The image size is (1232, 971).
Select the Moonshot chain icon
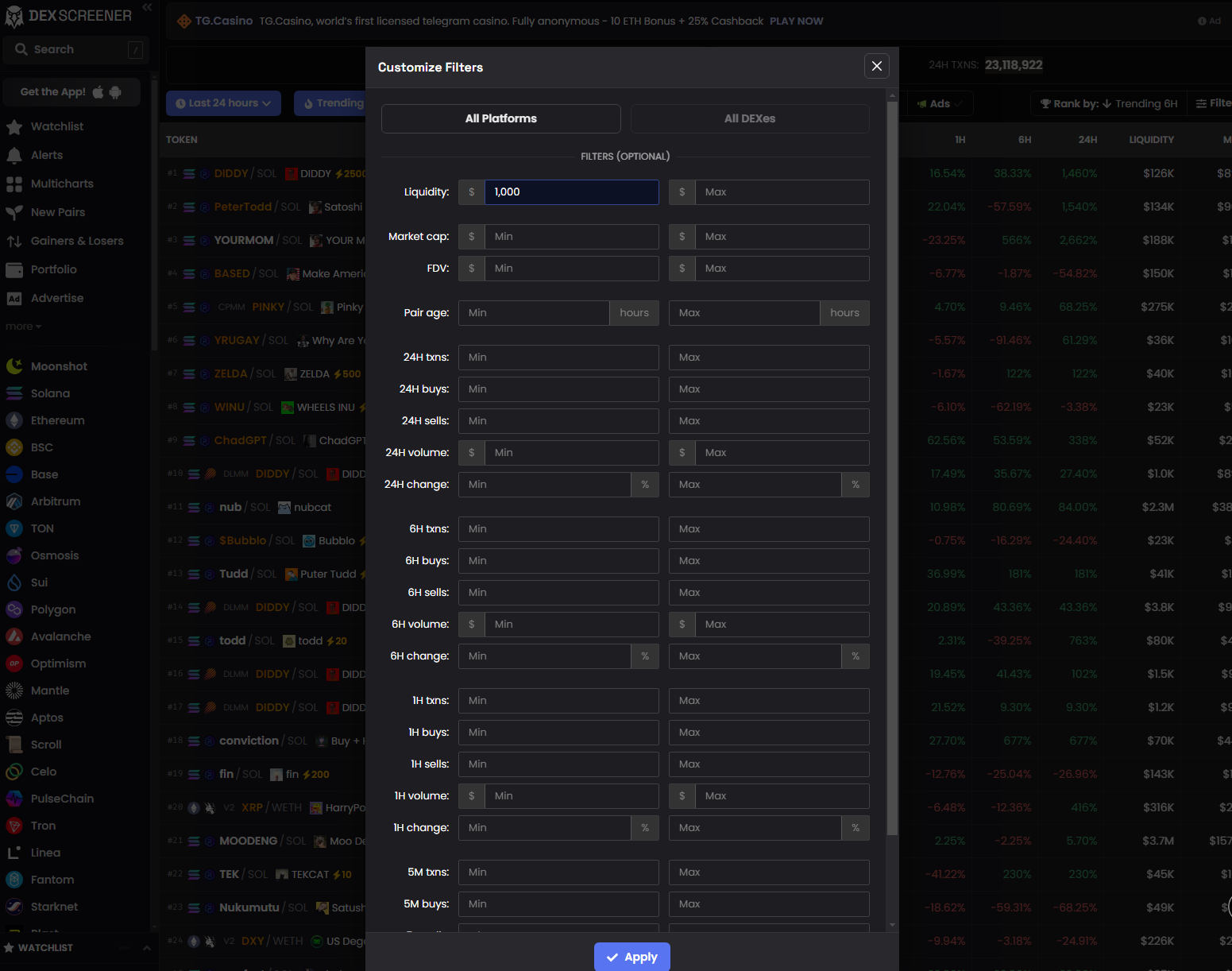(14, 366)
